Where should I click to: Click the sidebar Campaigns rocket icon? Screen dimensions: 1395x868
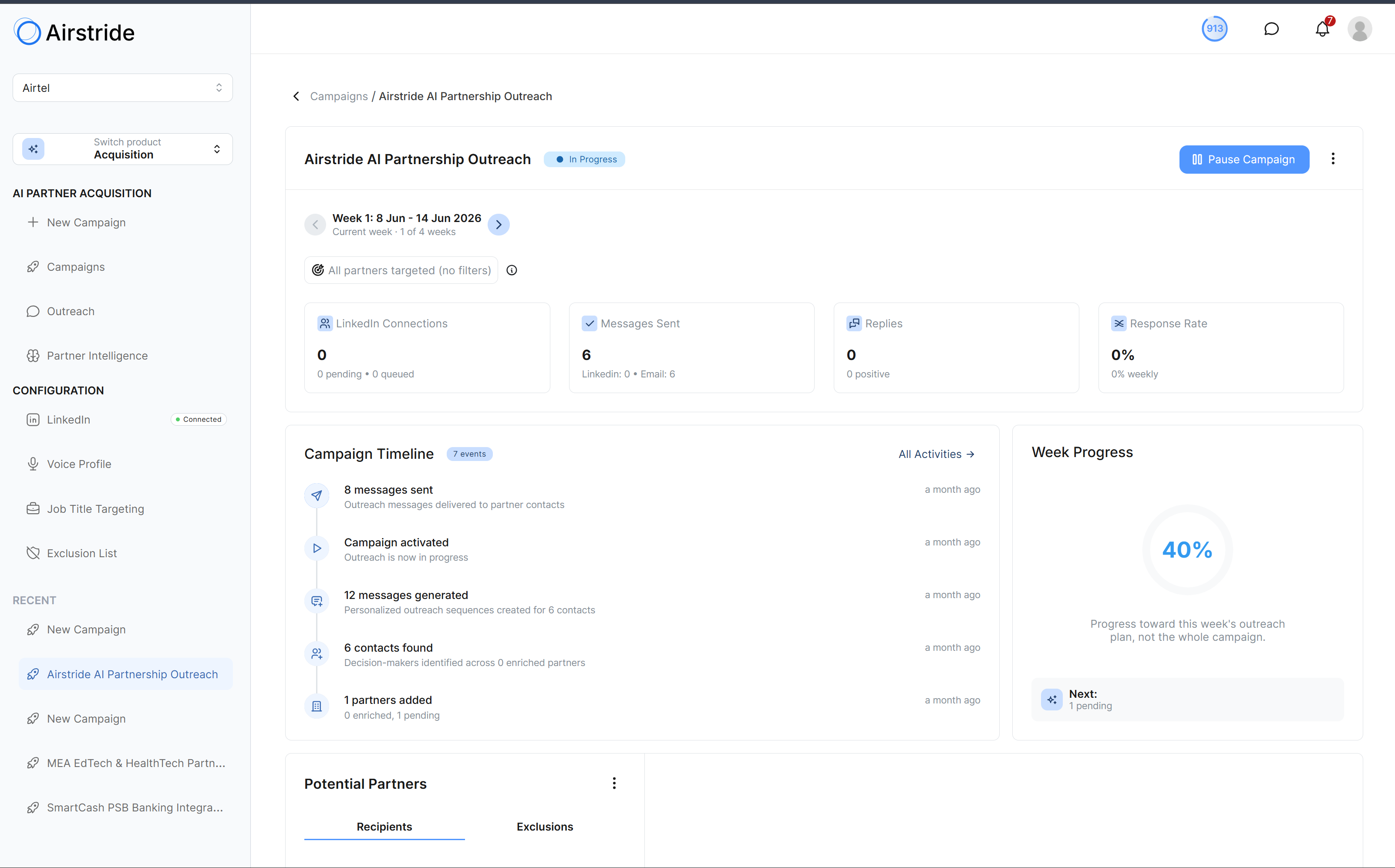(x=33, y=267)
